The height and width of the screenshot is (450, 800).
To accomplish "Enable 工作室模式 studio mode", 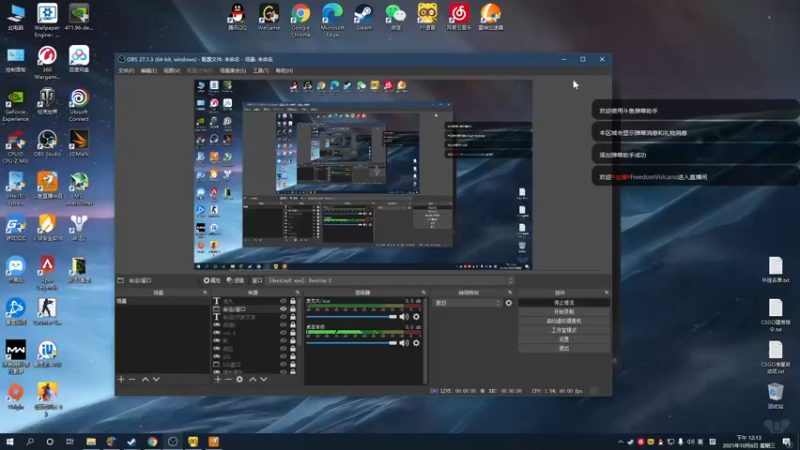I will (564, 330).
